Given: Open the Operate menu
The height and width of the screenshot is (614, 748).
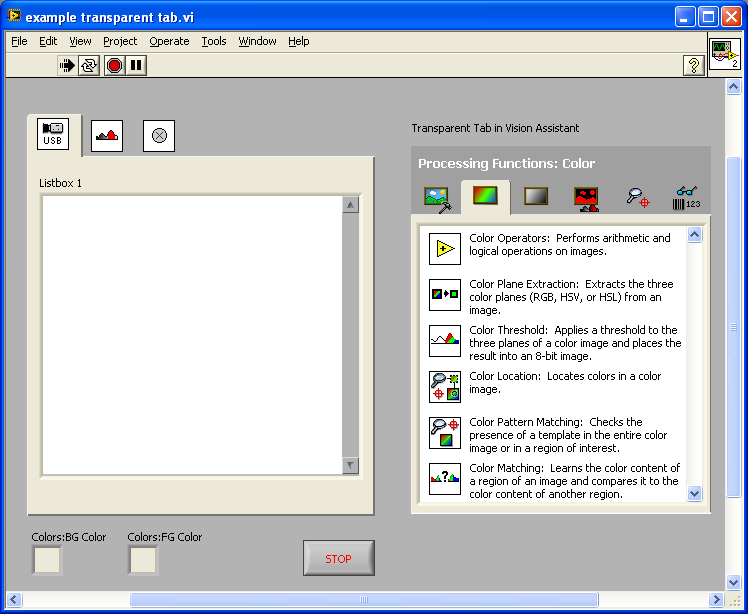Looking at the screenshot, I should point(169,41).
